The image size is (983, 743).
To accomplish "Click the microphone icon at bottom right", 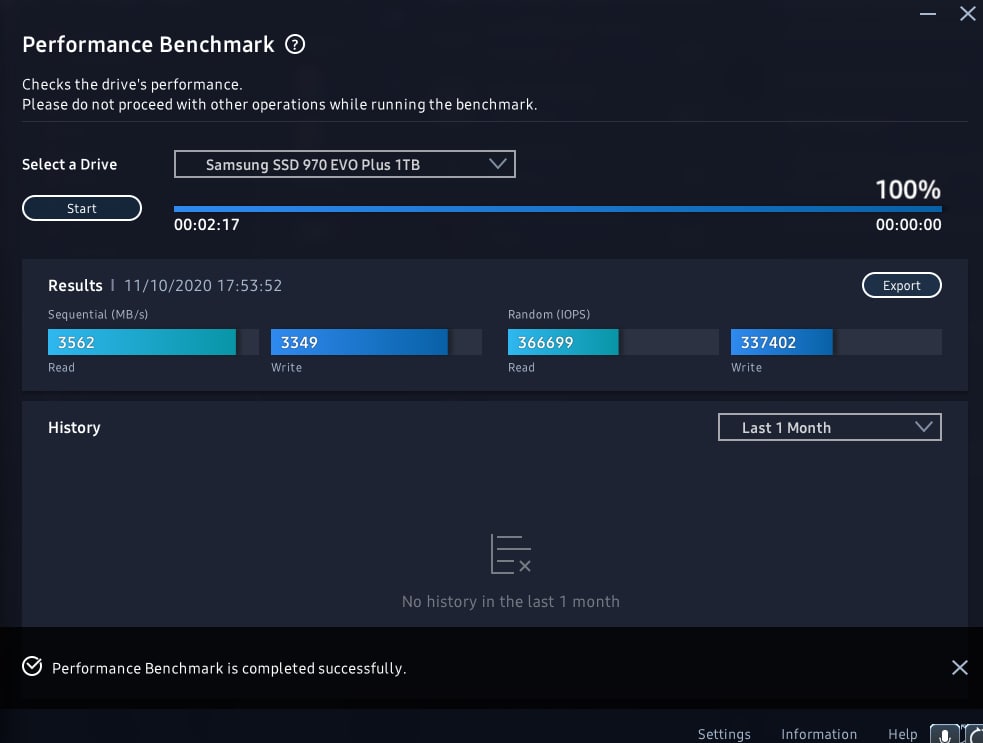I will coord(944,734).
